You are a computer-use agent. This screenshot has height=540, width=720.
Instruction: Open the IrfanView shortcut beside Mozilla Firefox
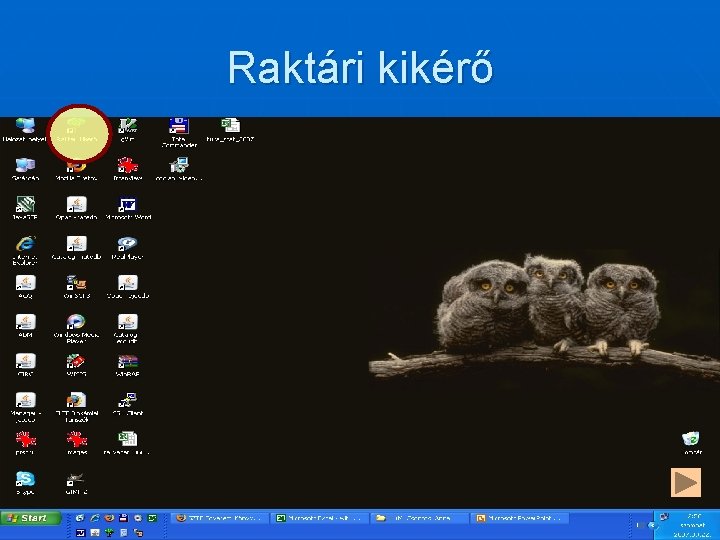[128, 169]
